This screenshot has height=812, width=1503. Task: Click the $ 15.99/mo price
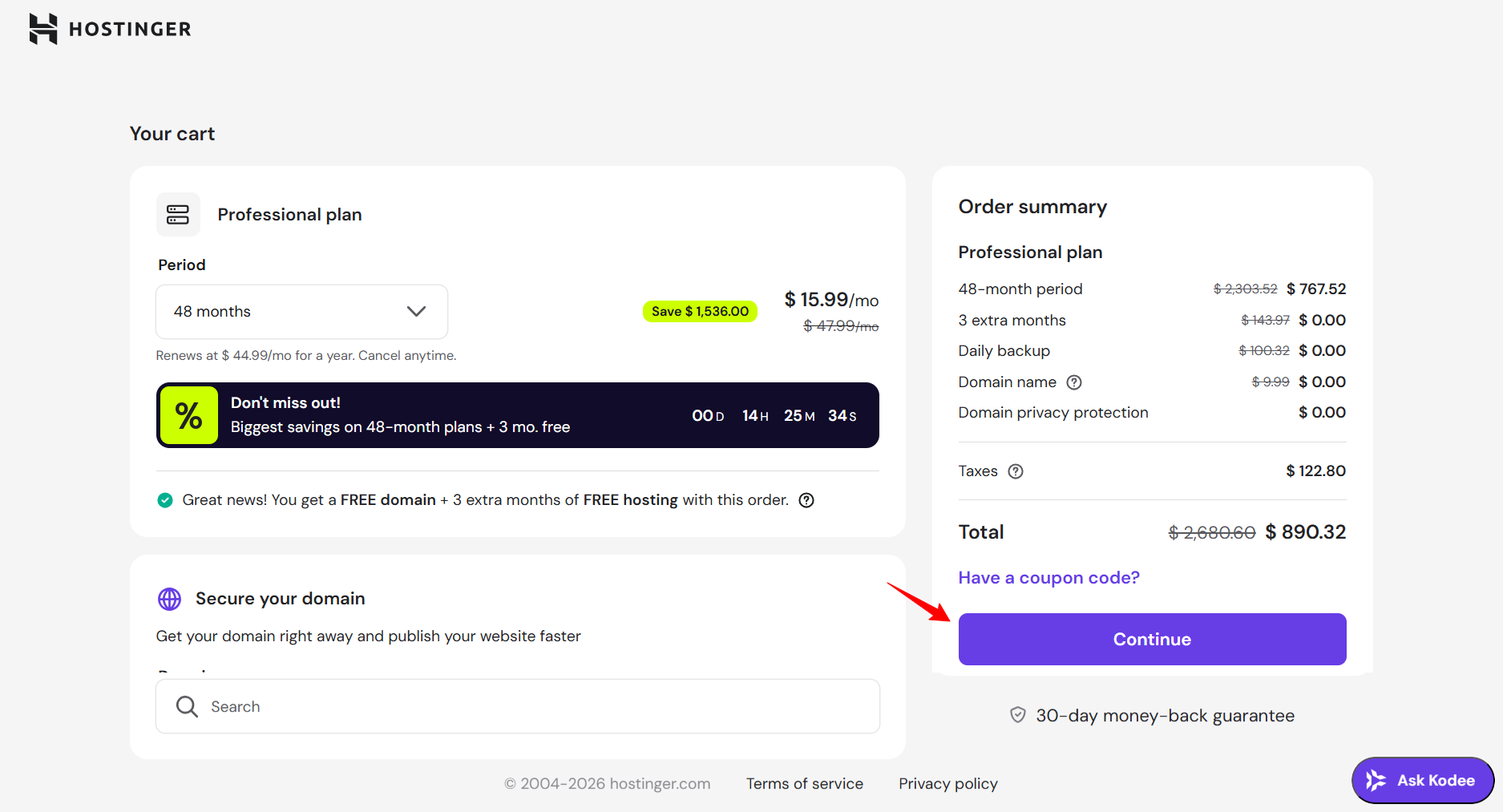[x=831, y=300]
